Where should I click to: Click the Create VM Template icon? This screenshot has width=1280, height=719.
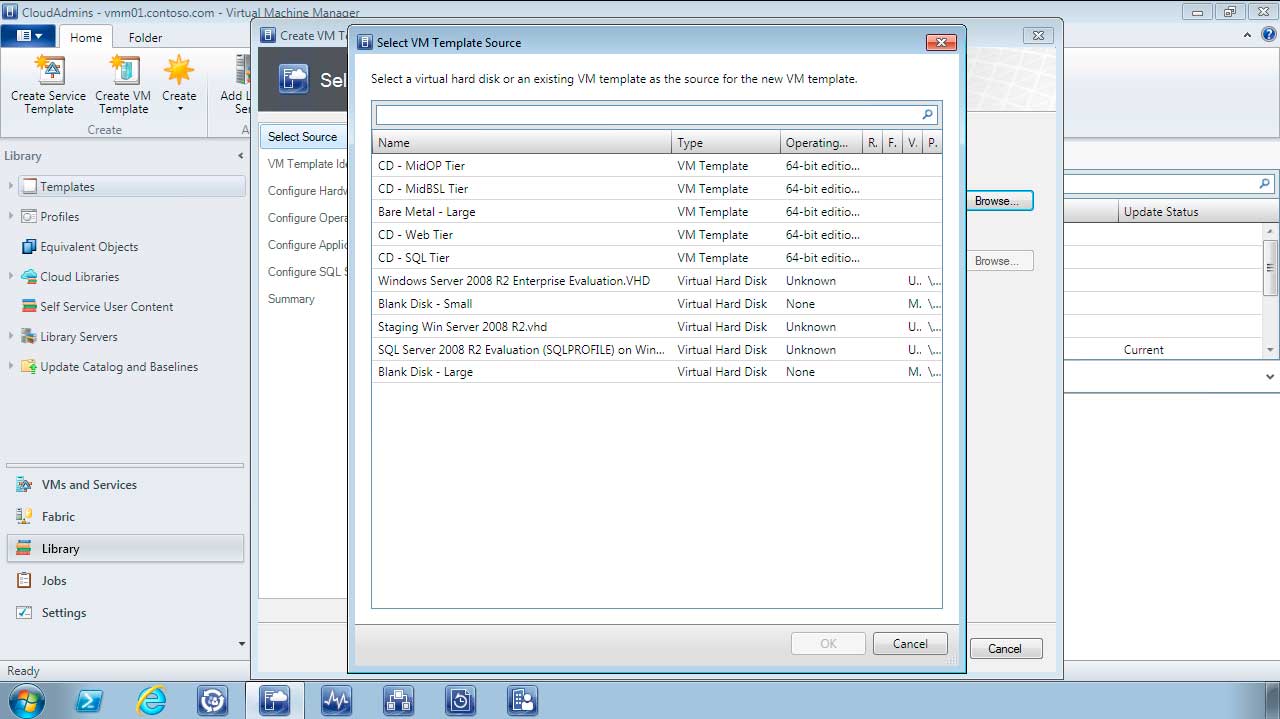coord(124,70)
